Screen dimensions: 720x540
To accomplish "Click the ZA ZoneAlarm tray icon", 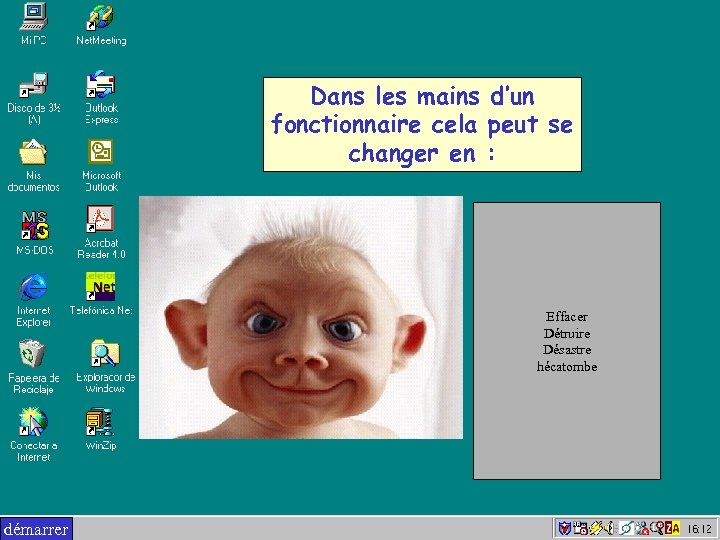I will pyautogui.click(x=672, y=529).
